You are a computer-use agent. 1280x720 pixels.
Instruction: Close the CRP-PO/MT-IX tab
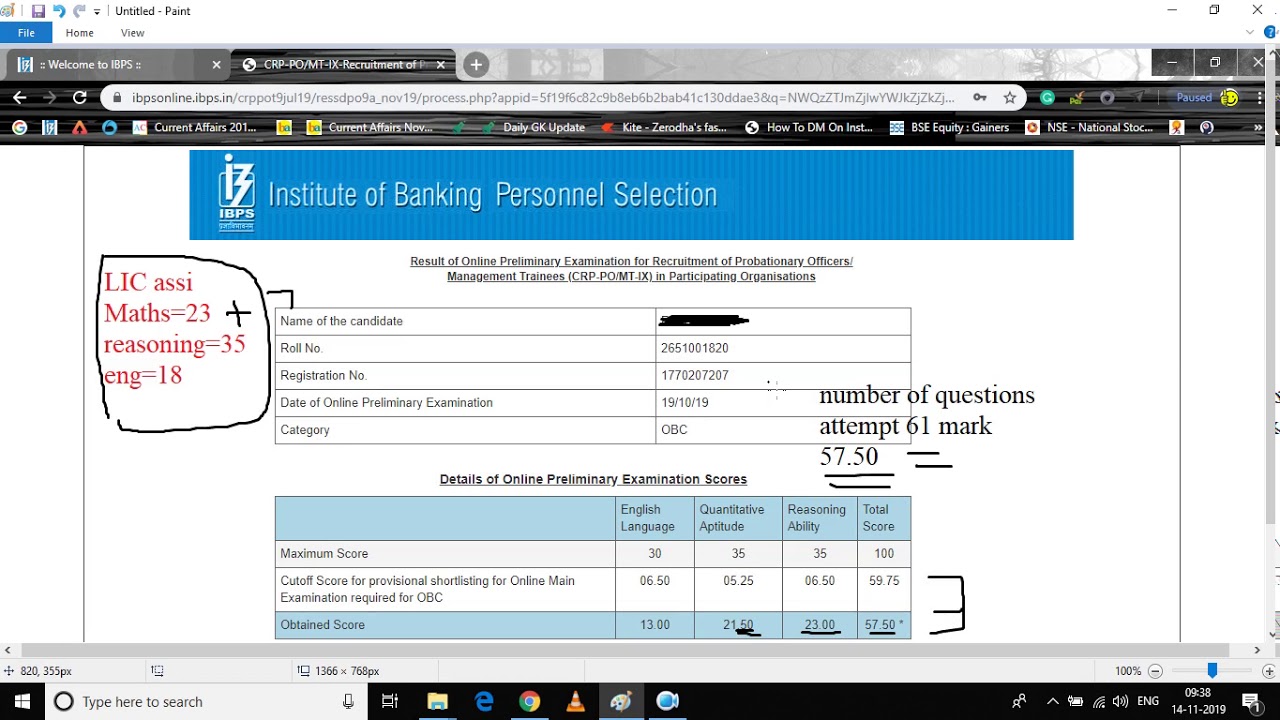[440, 64]
